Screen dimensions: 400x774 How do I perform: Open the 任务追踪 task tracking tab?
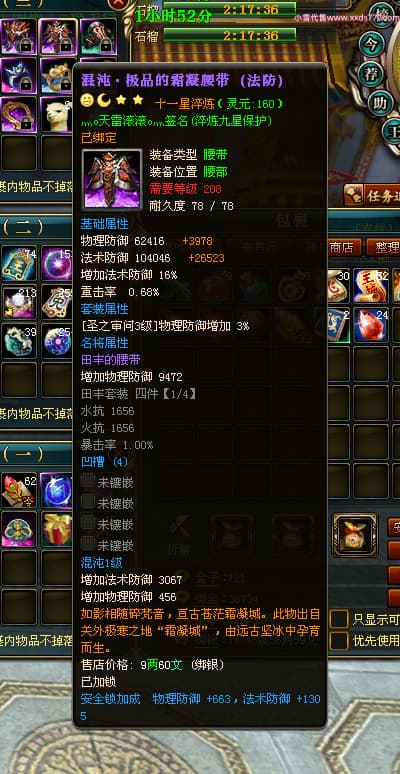[372, 196]
